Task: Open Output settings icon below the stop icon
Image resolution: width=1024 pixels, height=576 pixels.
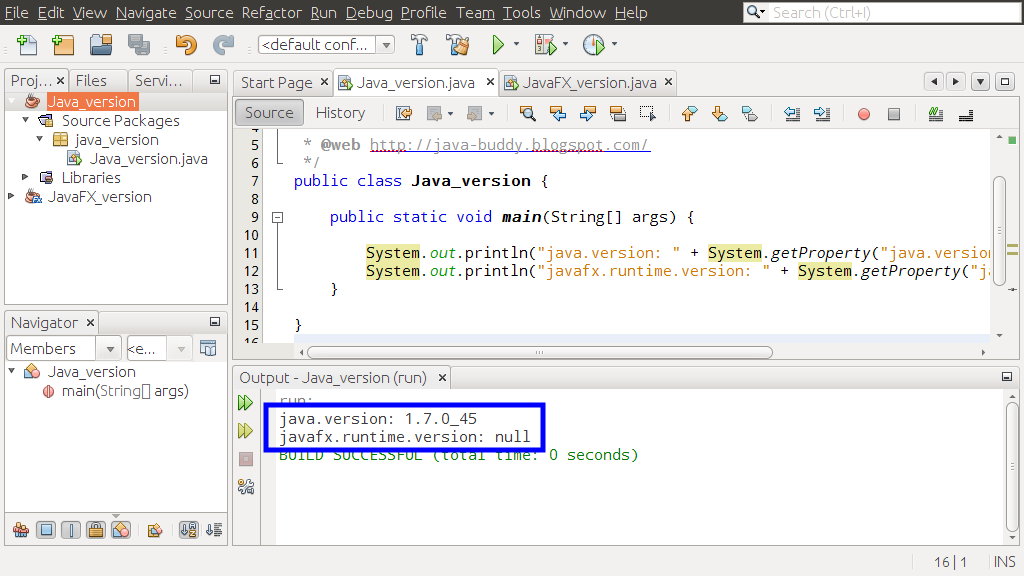Action: tap(246, 487)
